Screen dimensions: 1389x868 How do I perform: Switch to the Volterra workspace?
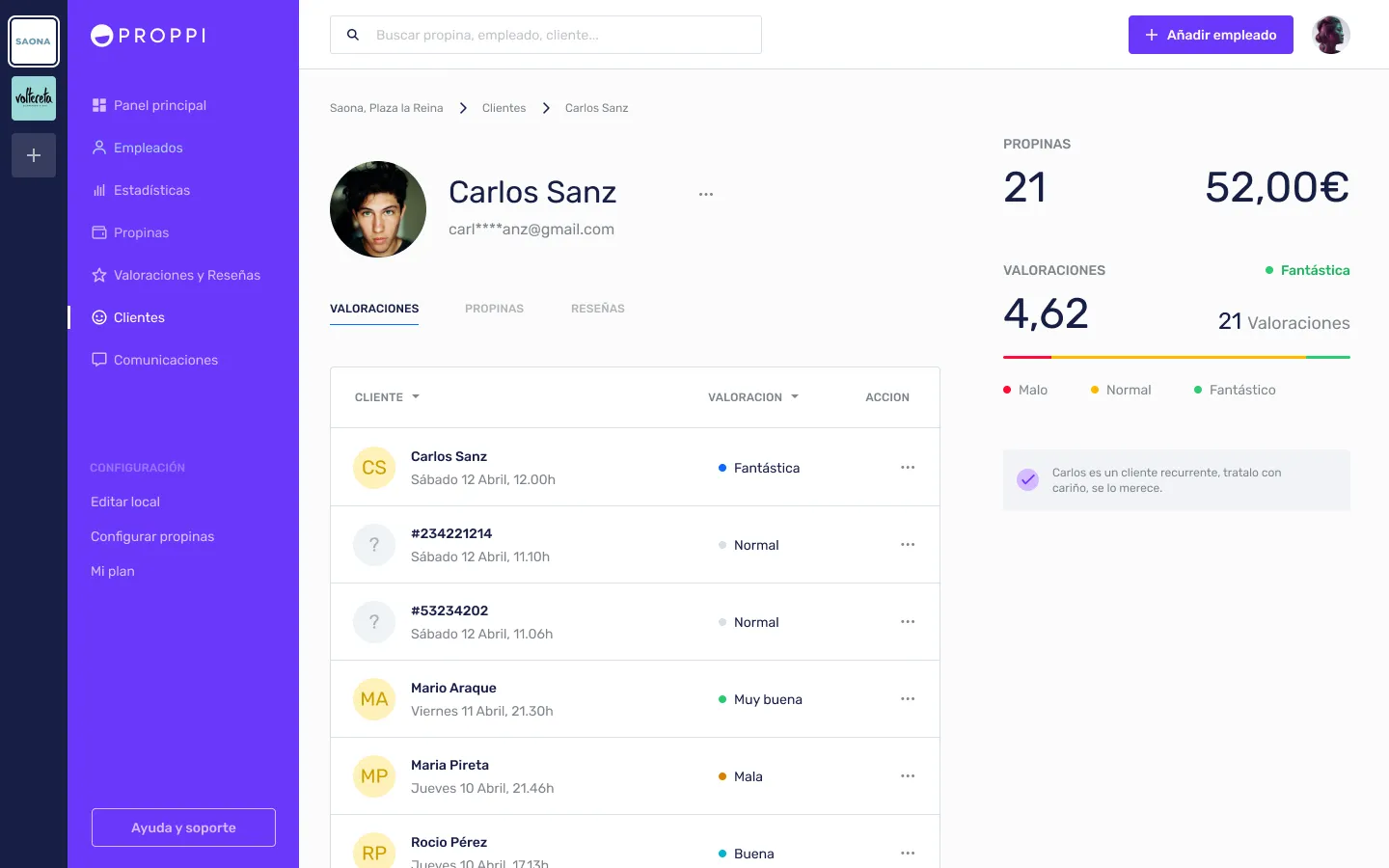coord(34,97)
